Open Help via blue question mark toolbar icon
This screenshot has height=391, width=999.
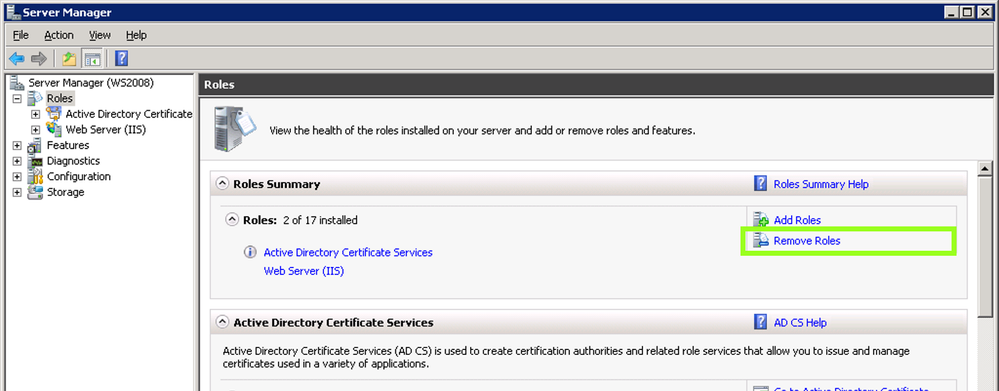(x=122, y=59)
